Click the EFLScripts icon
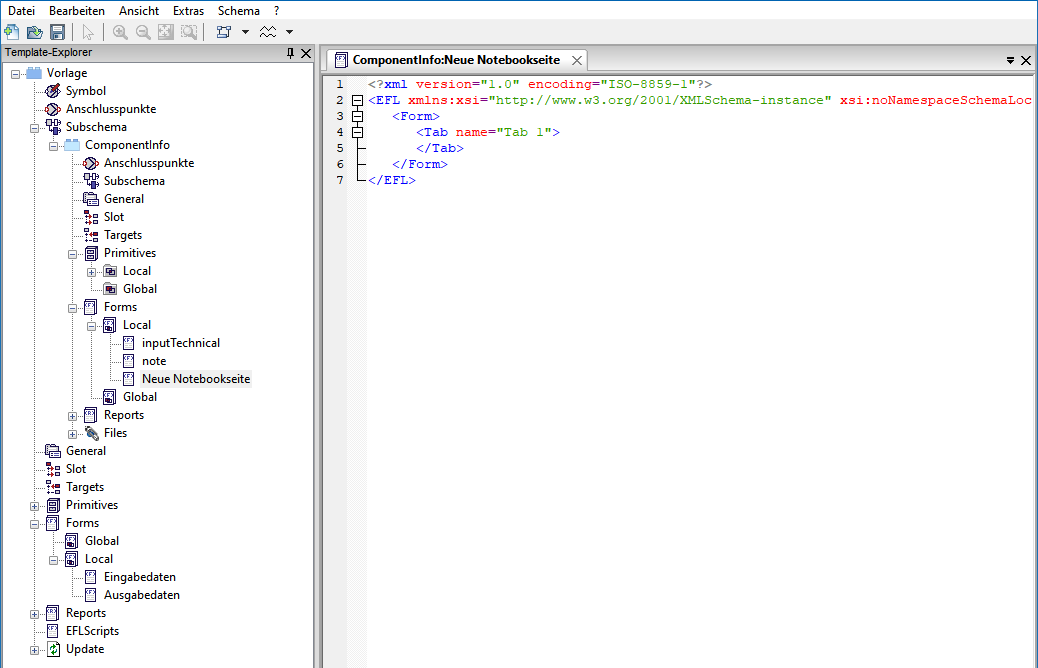The image size is (1038, 668). [53, 631]
